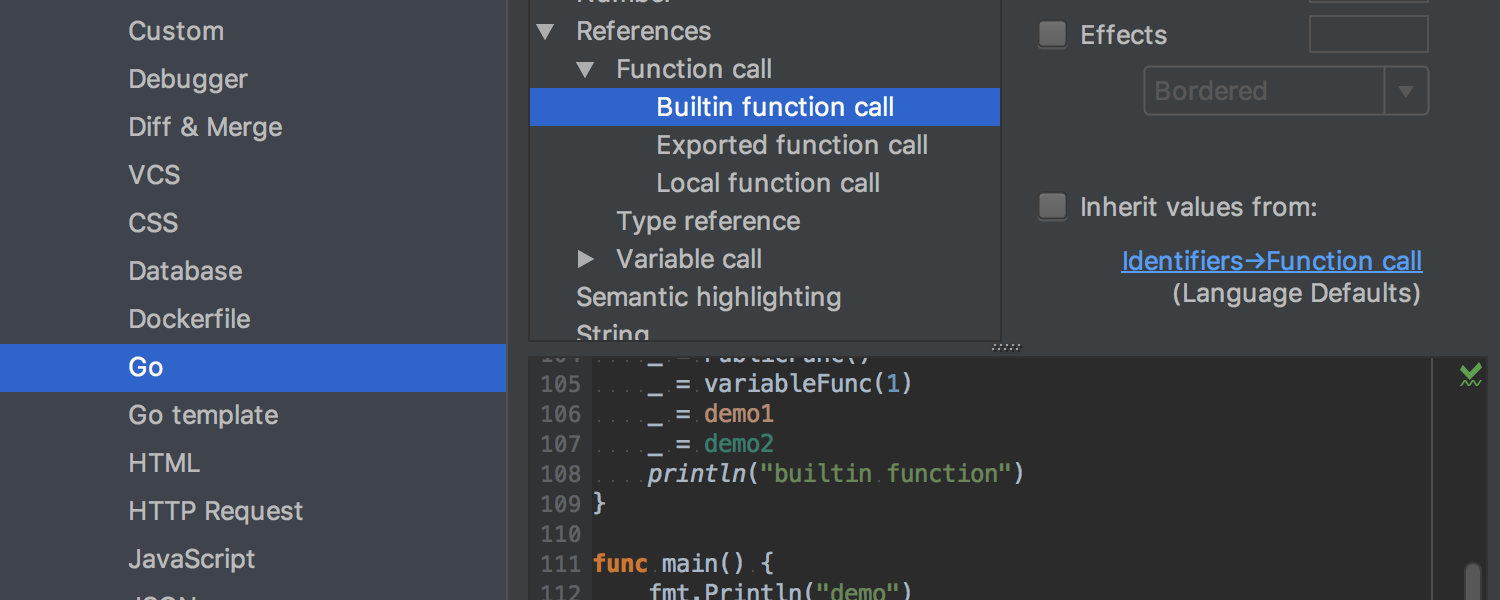Enable the Effects checkbox
The width and height of the screenshot is (1500, 600).
pos(1052,35)
